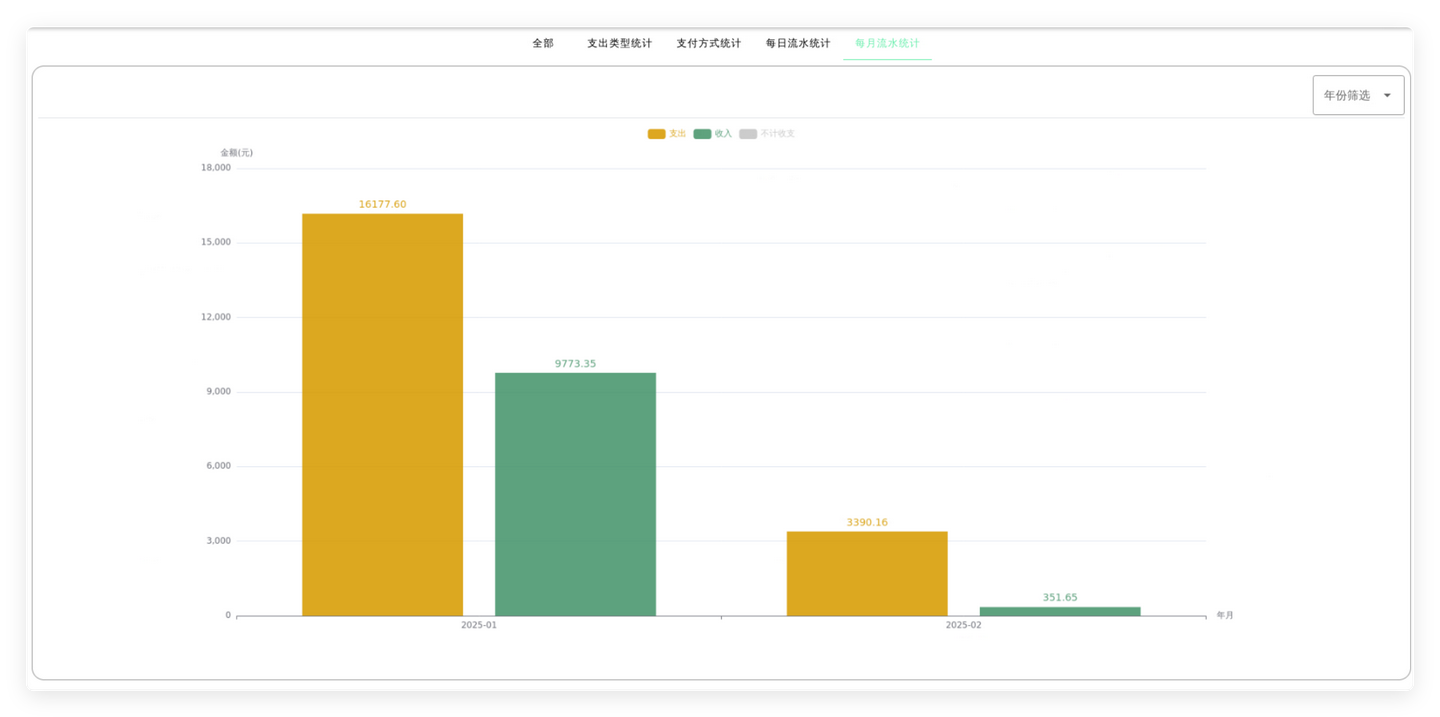Enable the 不计收支 legend item
Screen dimensions: 1440x717
click(766, 132)
